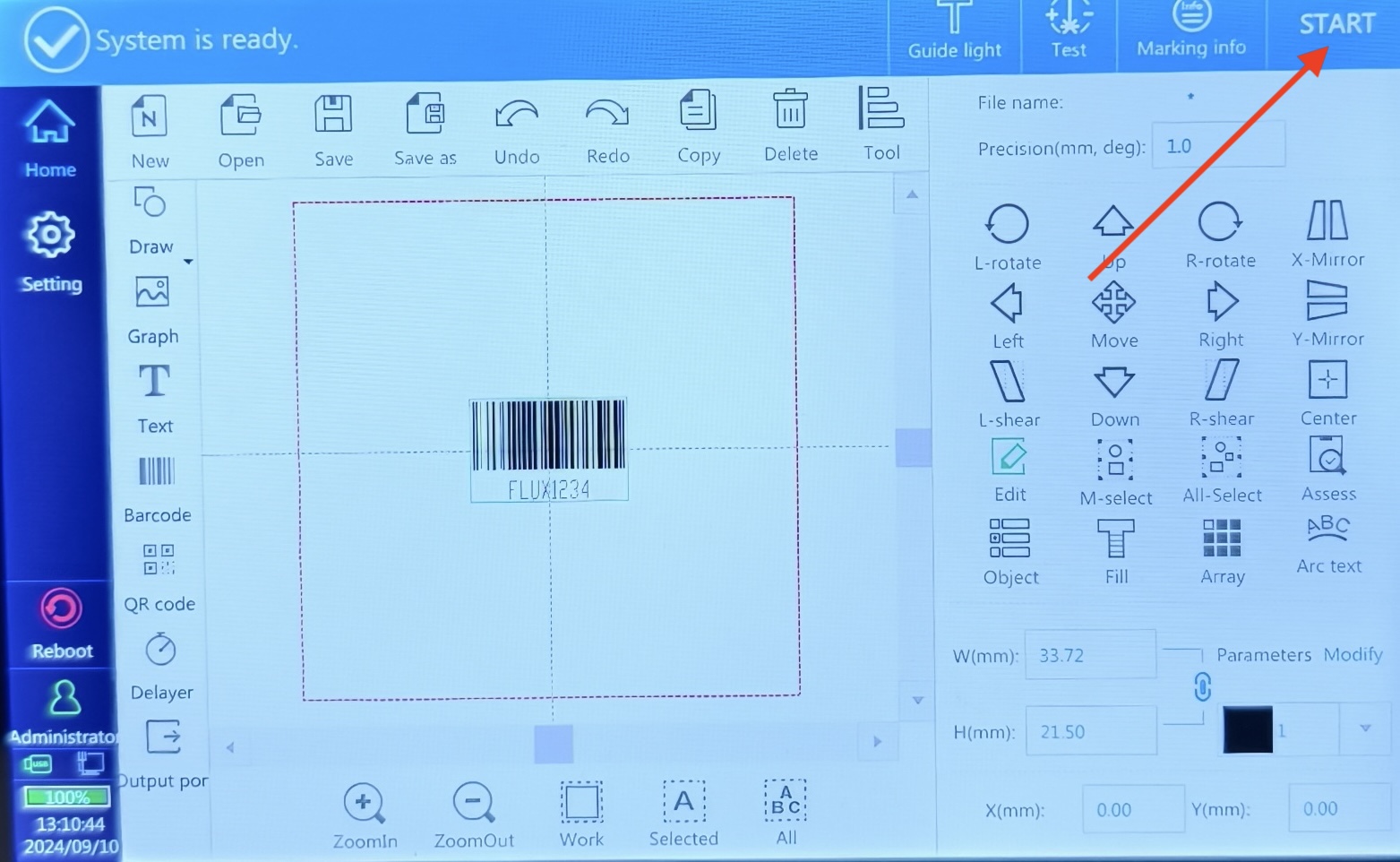
Task: Run the Assess function
Action: point(1328,469)
